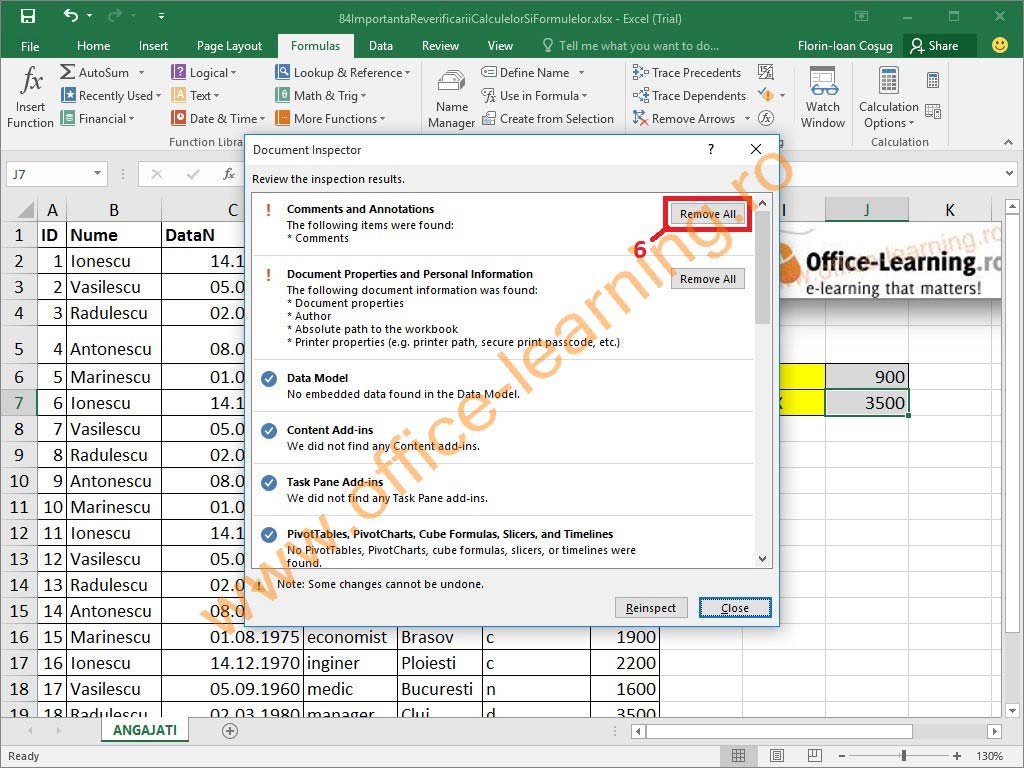The image size is (1024, 768).
Task: Click the smiley feedback icon
Action: click(x=999, y=45)
